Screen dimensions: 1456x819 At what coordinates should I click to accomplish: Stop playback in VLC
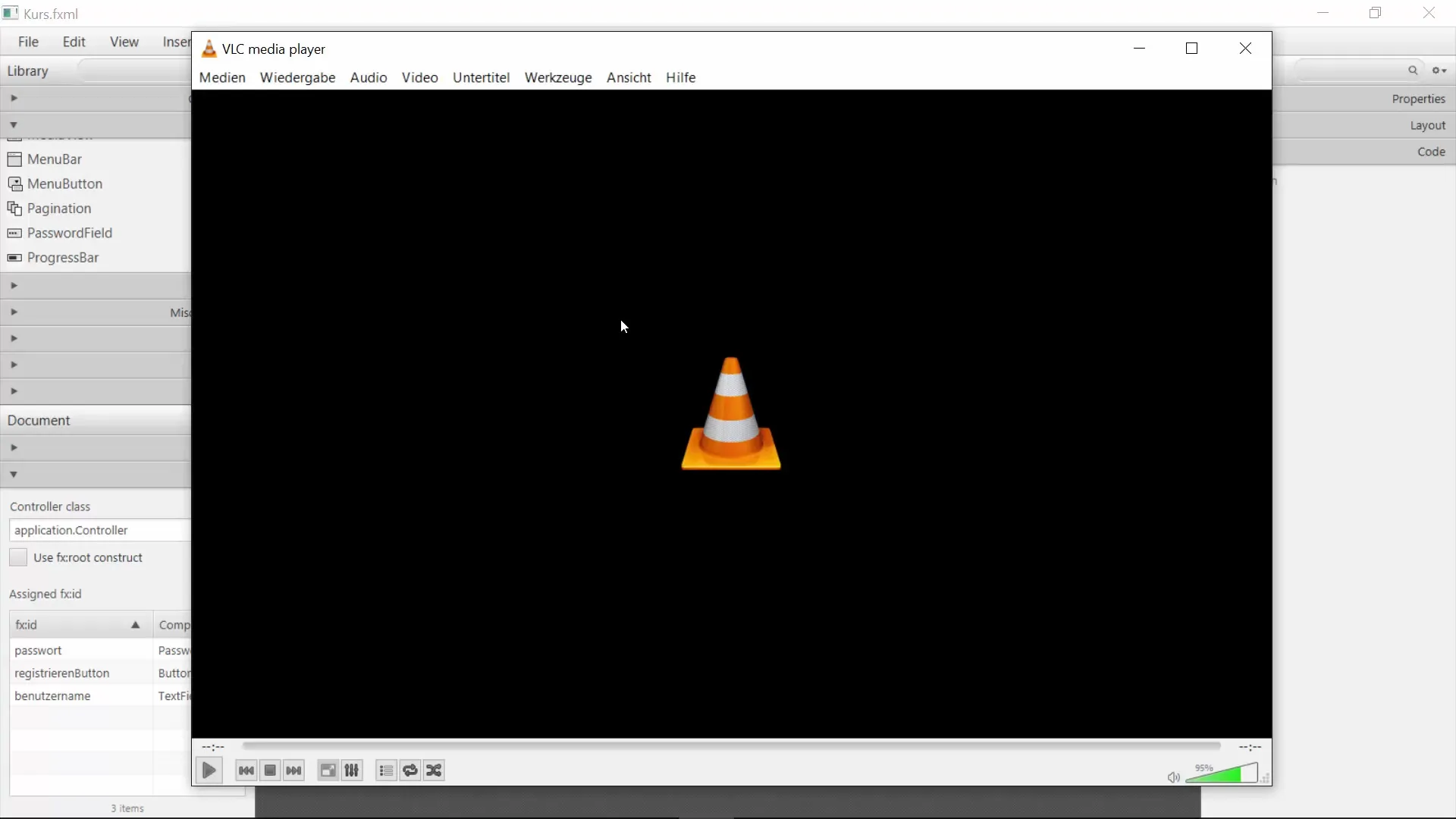[270, 770]
